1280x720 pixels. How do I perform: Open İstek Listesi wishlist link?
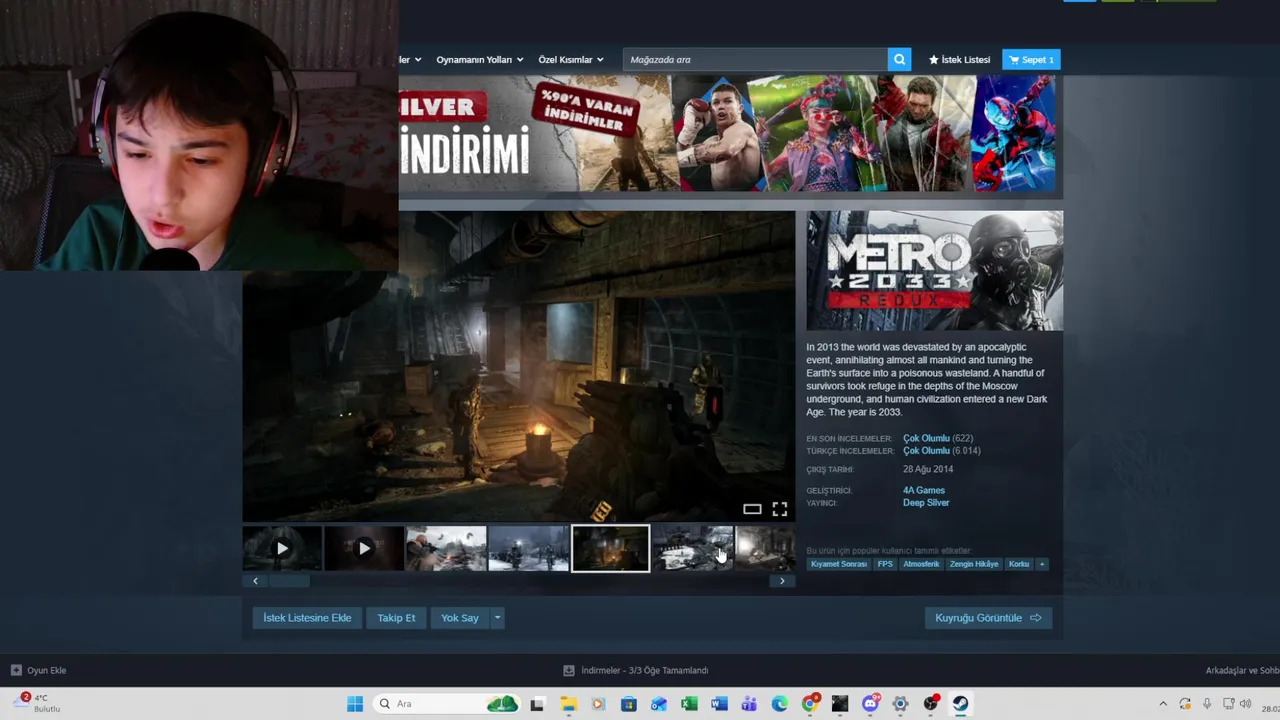[959, 60]
